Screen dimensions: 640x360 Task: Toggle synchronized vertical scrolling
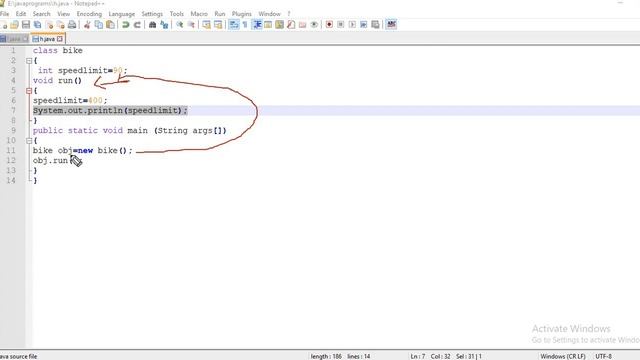pos(206,25)
